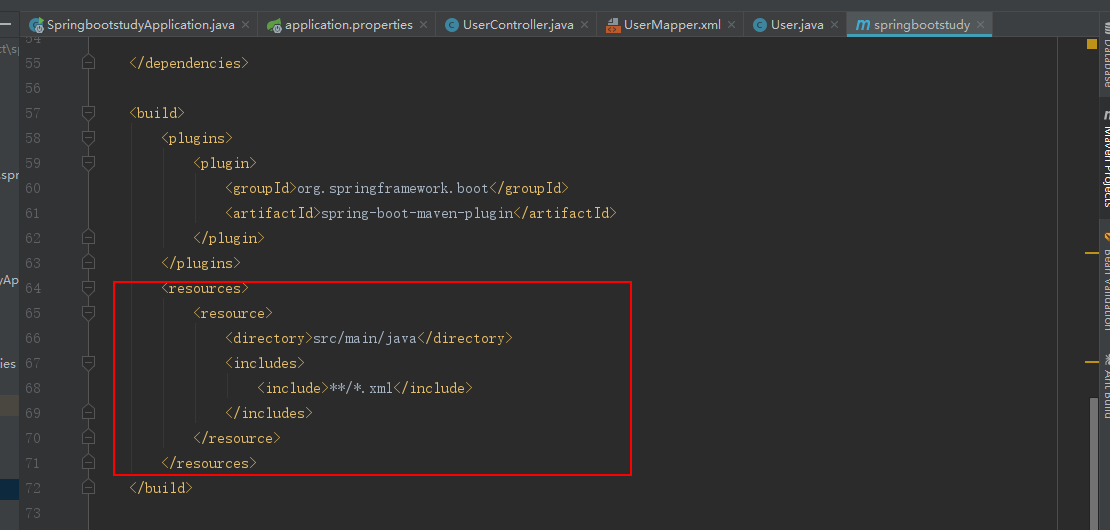Viewport: 1110px width, 530px height.
Task: Click fold marker at closing resources line 71
Action: 88,463
